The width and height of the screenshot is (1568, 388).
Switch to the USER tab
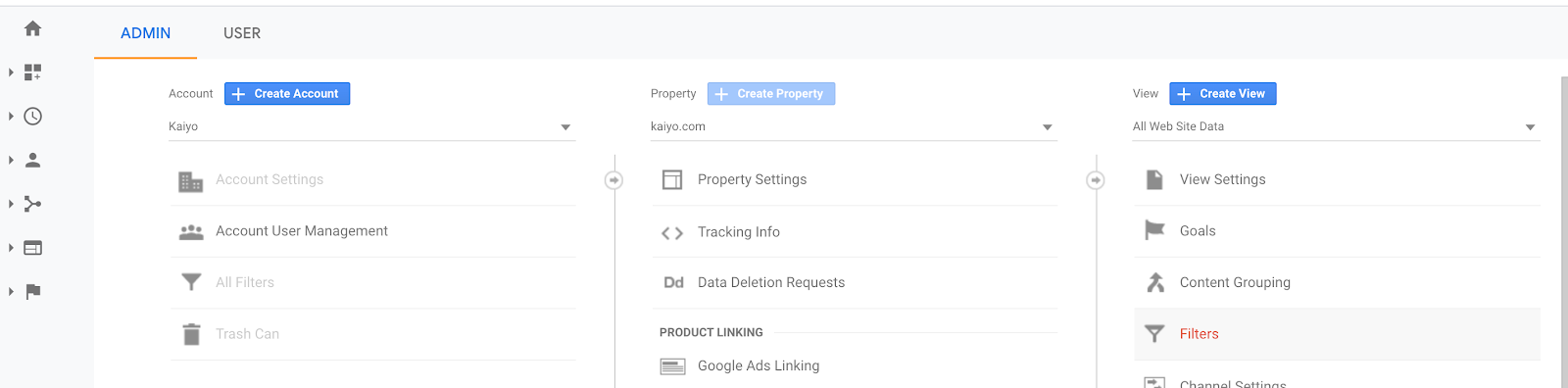(242, 33)
